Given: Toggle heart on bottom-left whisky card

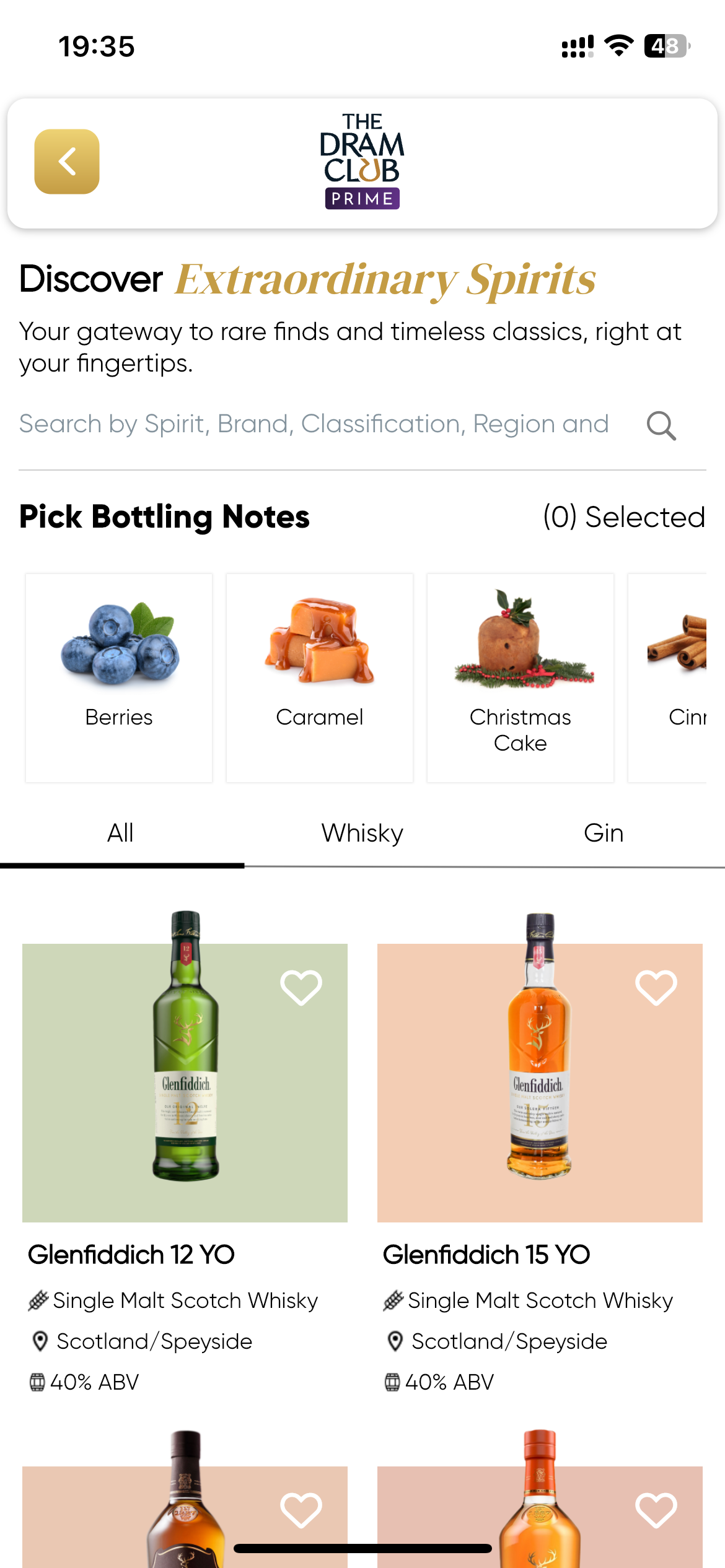Looking at the screenshot, I should 301,1510.
